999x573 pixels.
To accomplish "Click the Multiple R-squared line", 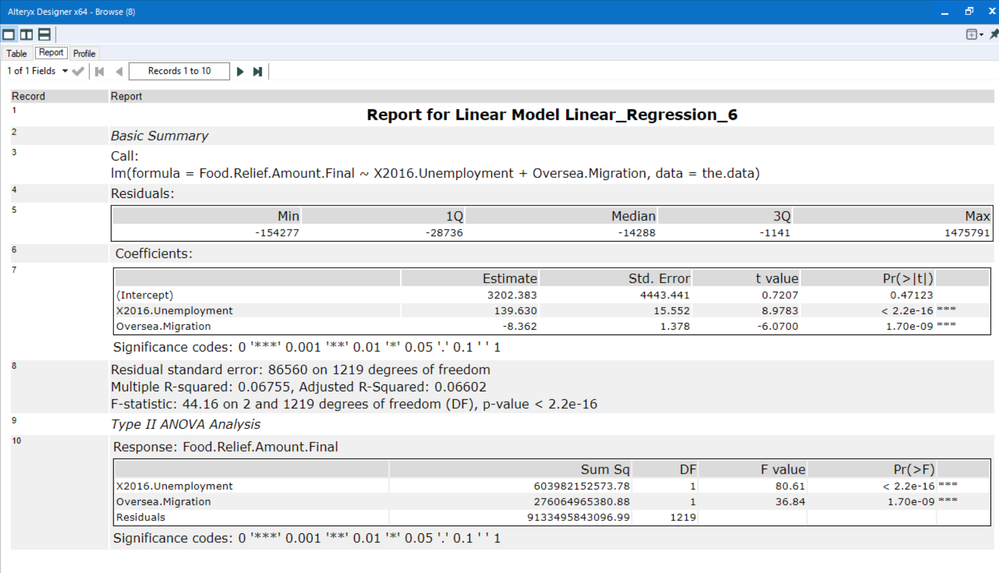I will coord(298,387).
